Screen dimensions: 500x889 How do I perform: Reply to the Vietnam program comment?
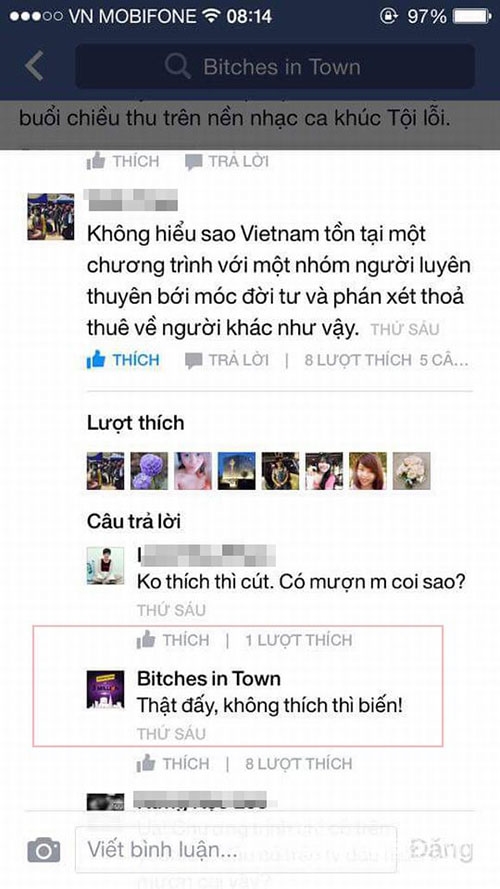(x=227, y=360)
